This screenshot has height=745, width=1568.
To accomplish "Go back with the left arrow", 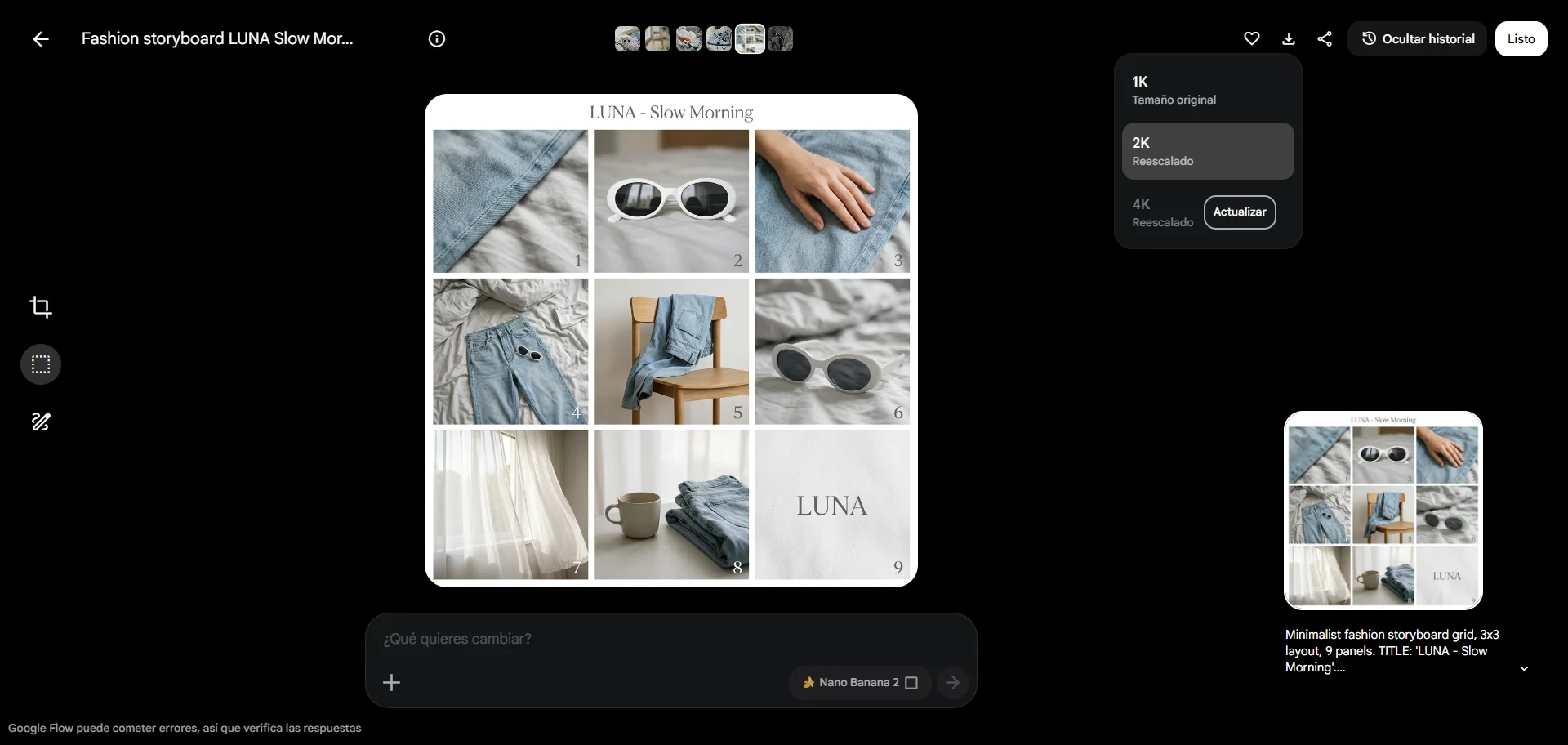I will pos(40,39).
